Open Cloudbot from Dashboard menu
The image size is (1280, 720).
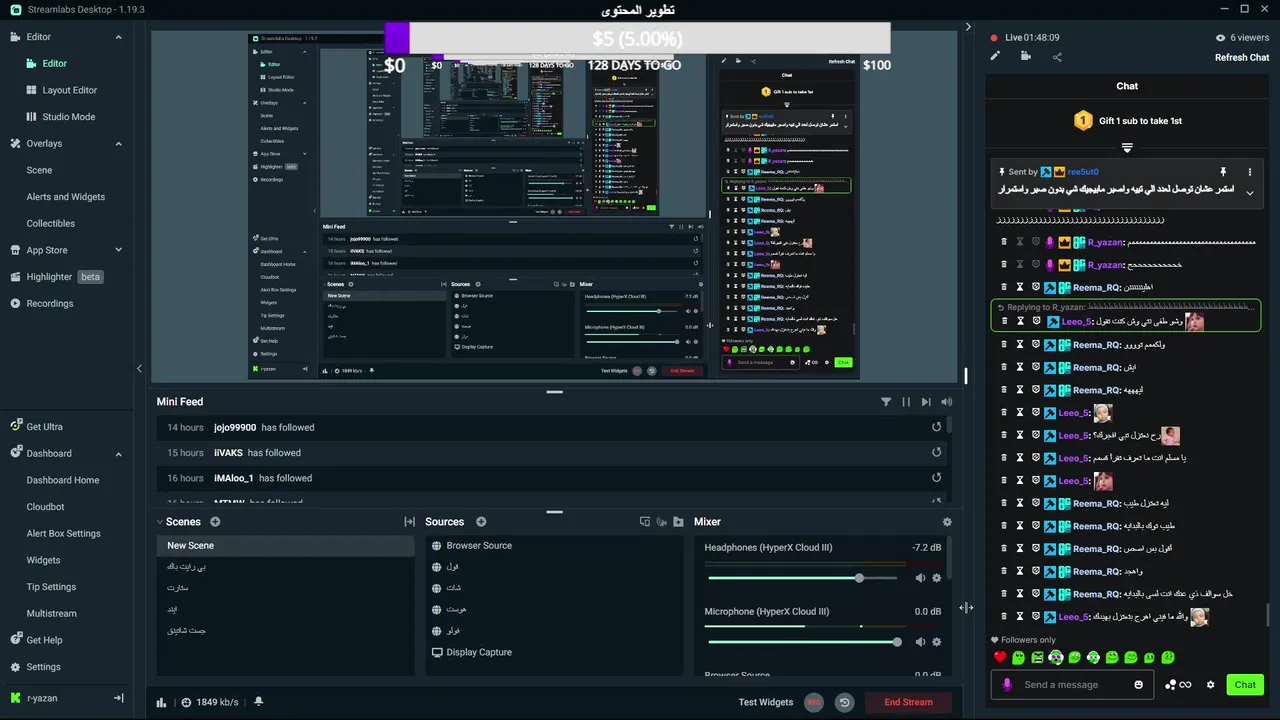(x=45, y=507)
